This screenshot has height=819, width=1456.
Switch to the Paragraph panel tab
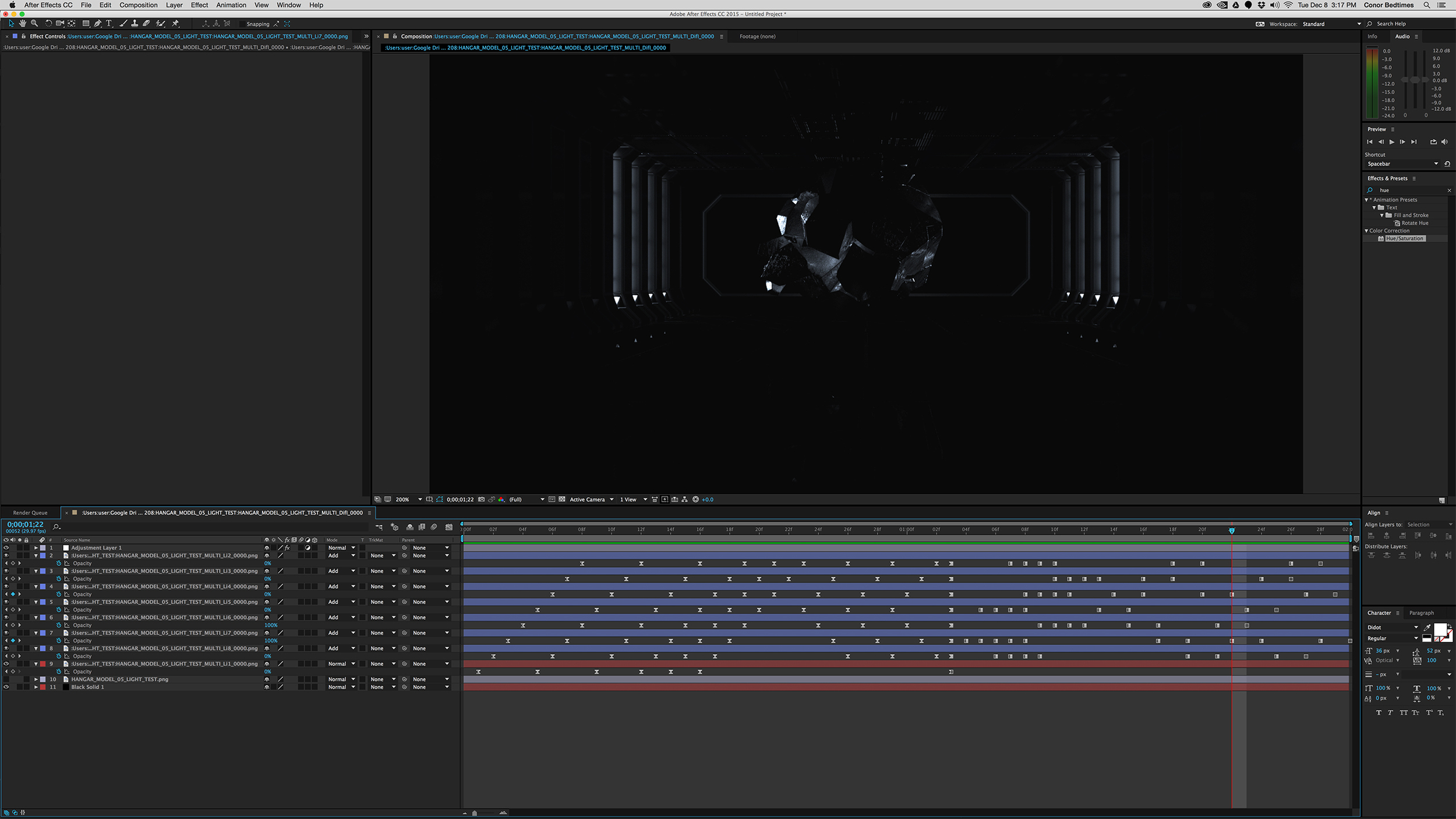click(1422, 613)
